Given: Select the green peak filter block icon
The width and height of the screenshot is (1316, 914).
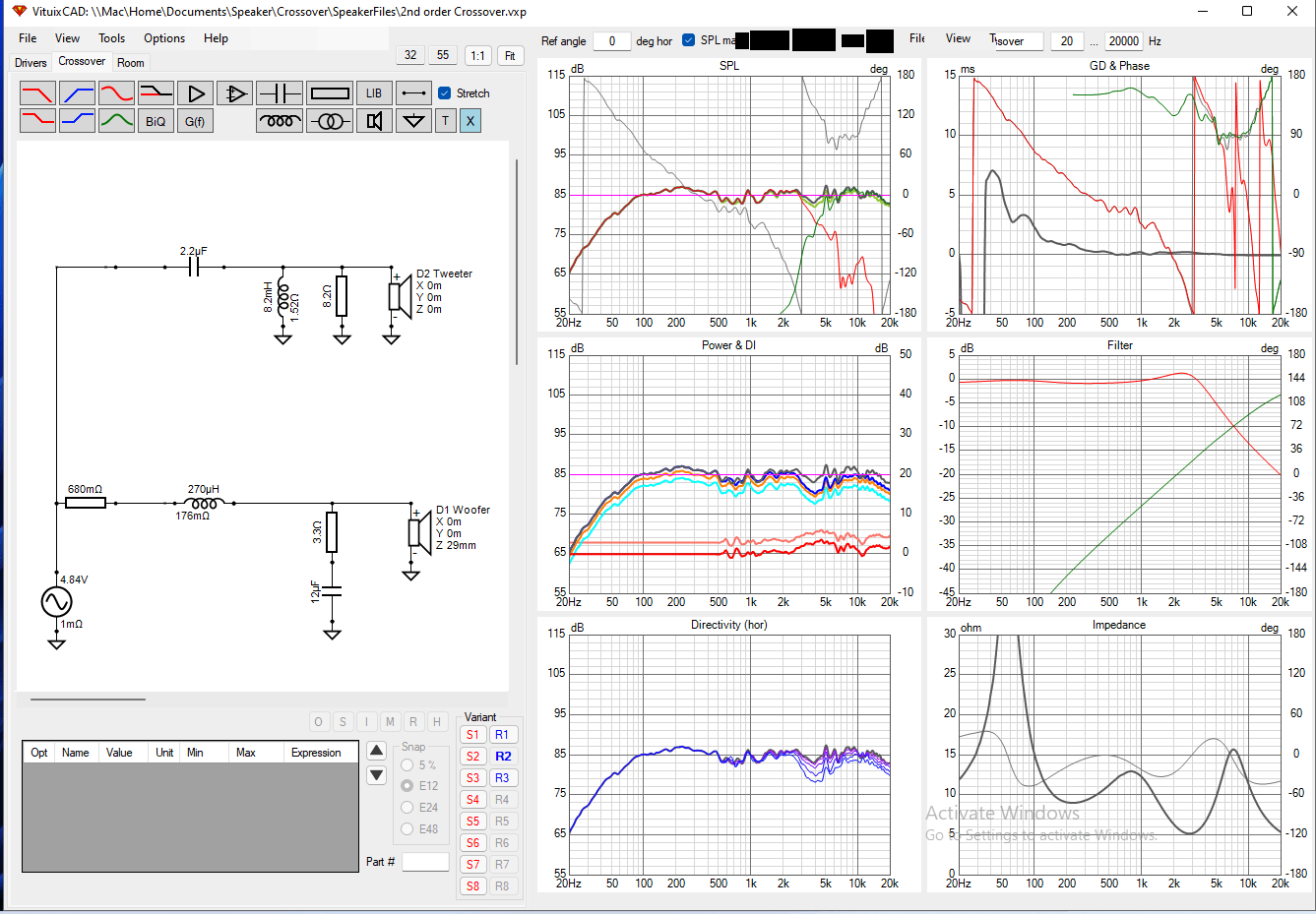Looking at the screenshot, I should click(x=116, y=121).
